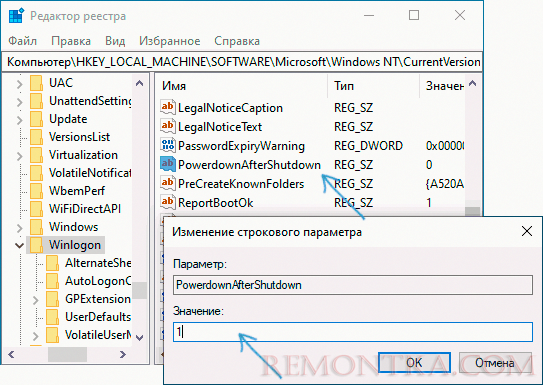The image size is (543, 385).
Task: Click the Registry Editor app icon
Action: click(x=16, y=16)
